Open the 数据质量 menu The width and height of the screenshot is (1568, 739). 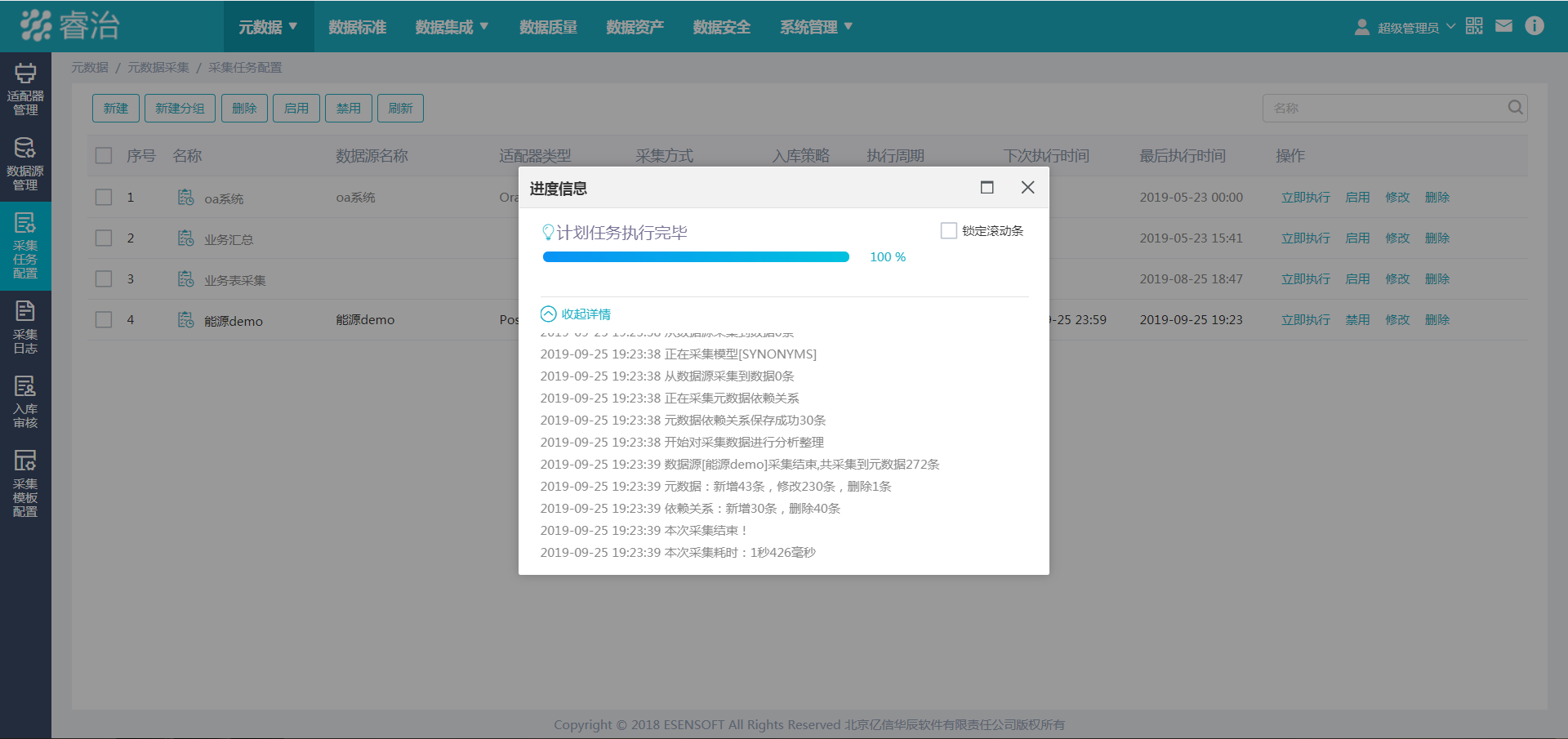[549, 27]
